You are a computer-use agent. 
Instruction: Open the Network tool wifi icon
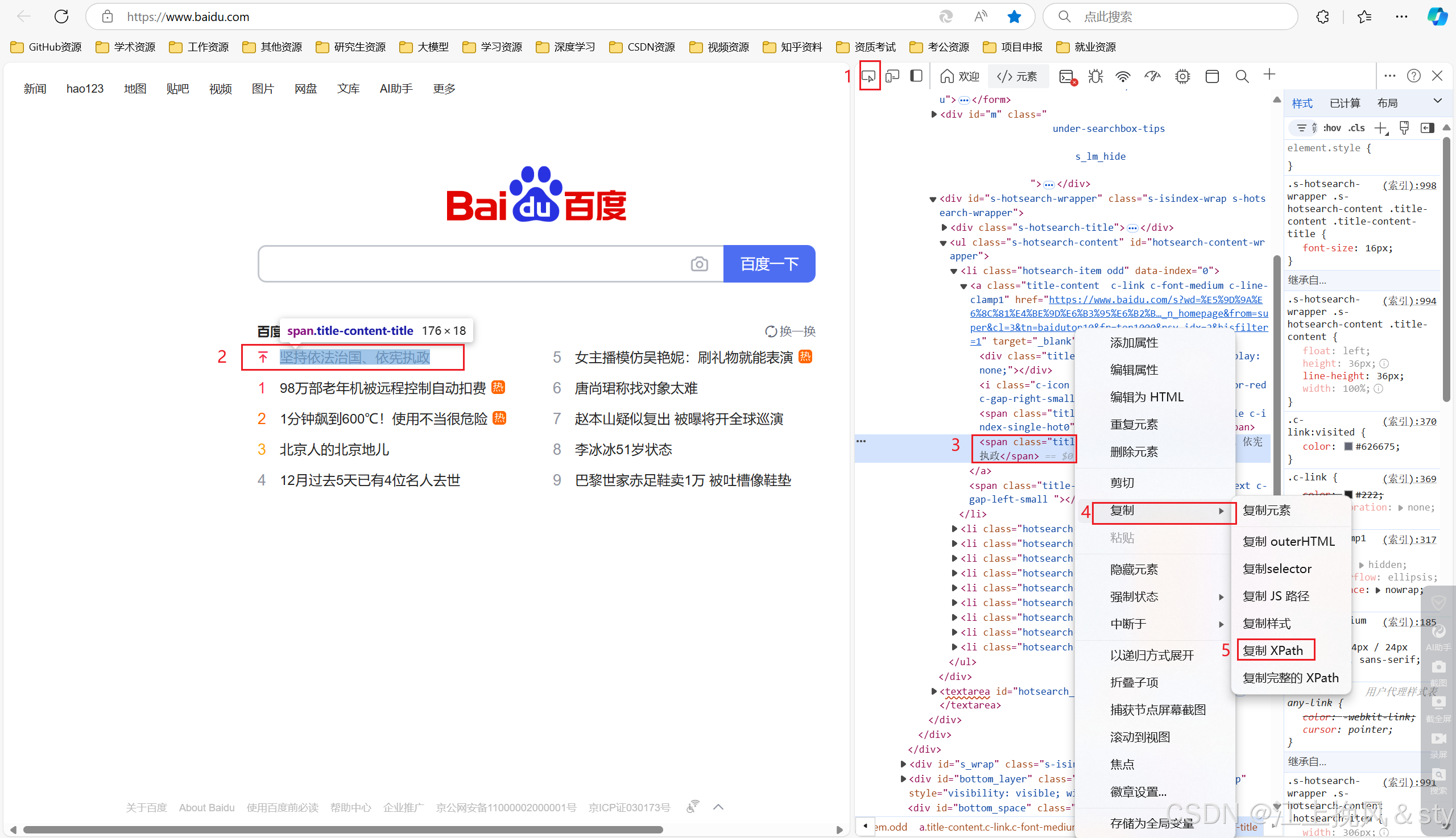1123,77
